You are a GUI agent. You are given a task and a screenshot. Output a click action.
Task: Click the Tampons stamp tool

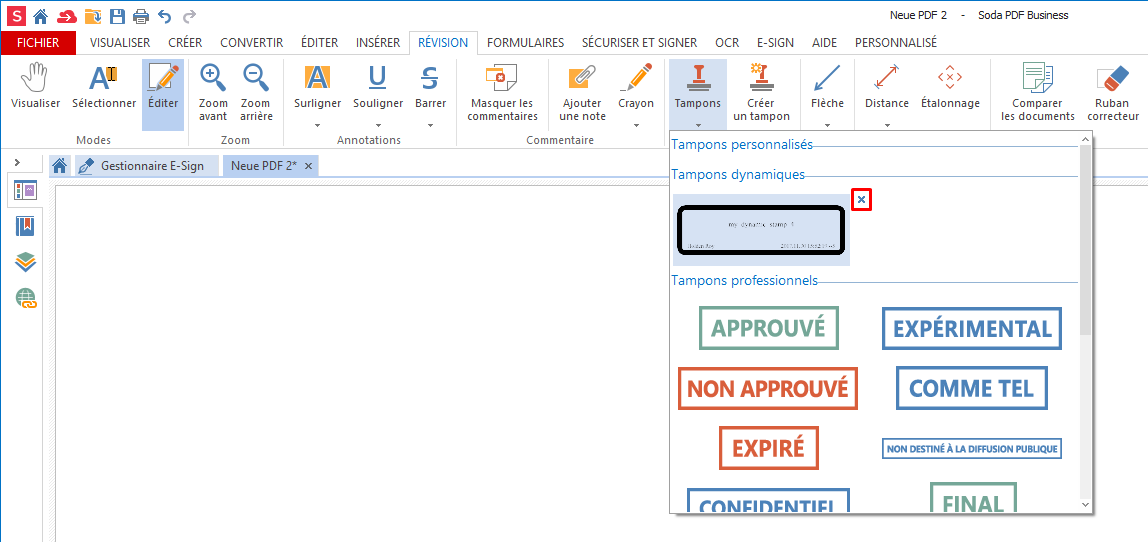(x=698, y=88)
